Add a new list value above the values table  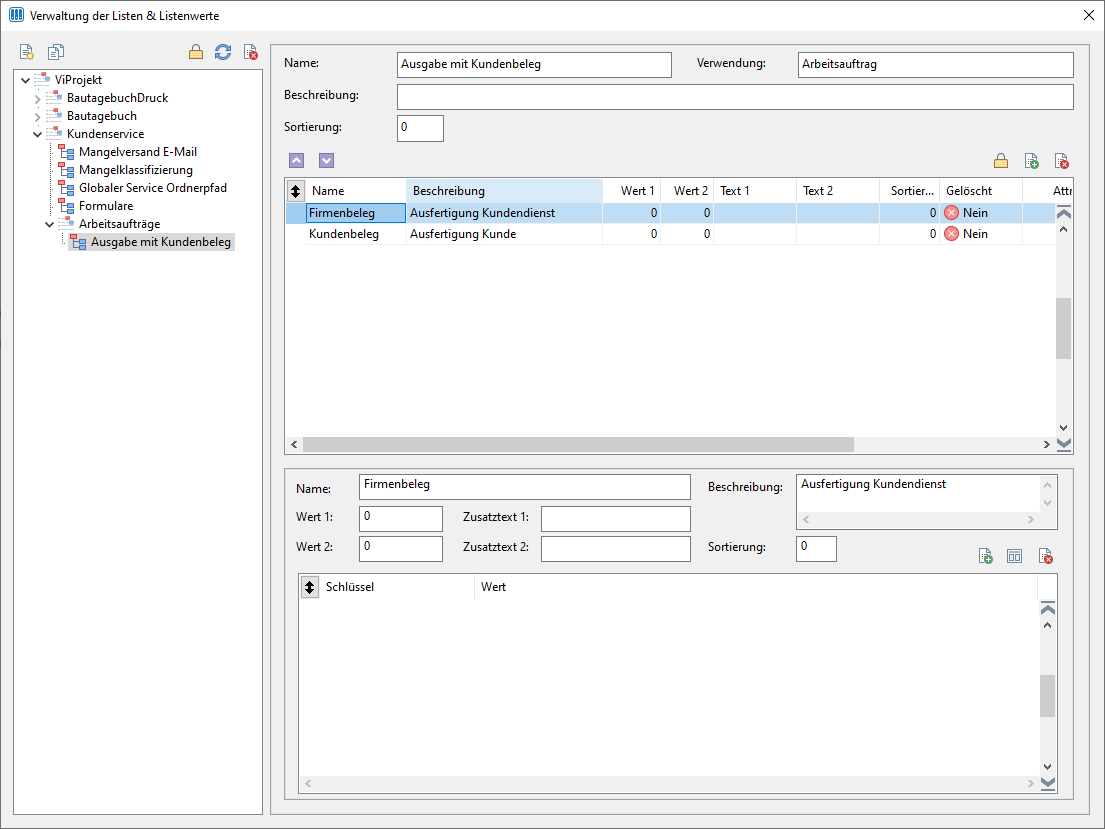click(x=1032, y=161)
